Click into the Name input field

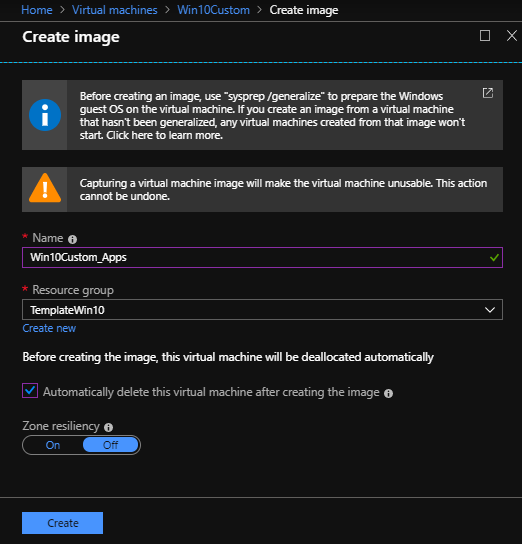click(x=262, y=257)
